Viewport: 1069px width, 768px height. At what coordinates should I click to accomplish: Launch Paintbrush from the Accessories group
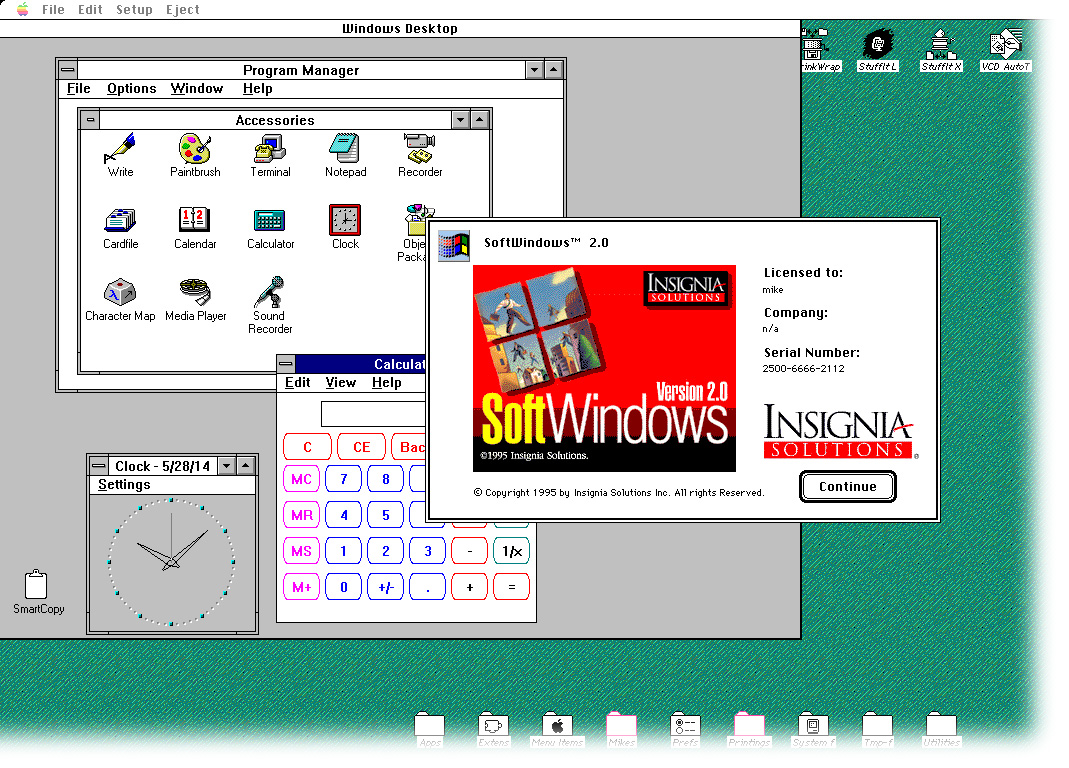click(195, 149)
